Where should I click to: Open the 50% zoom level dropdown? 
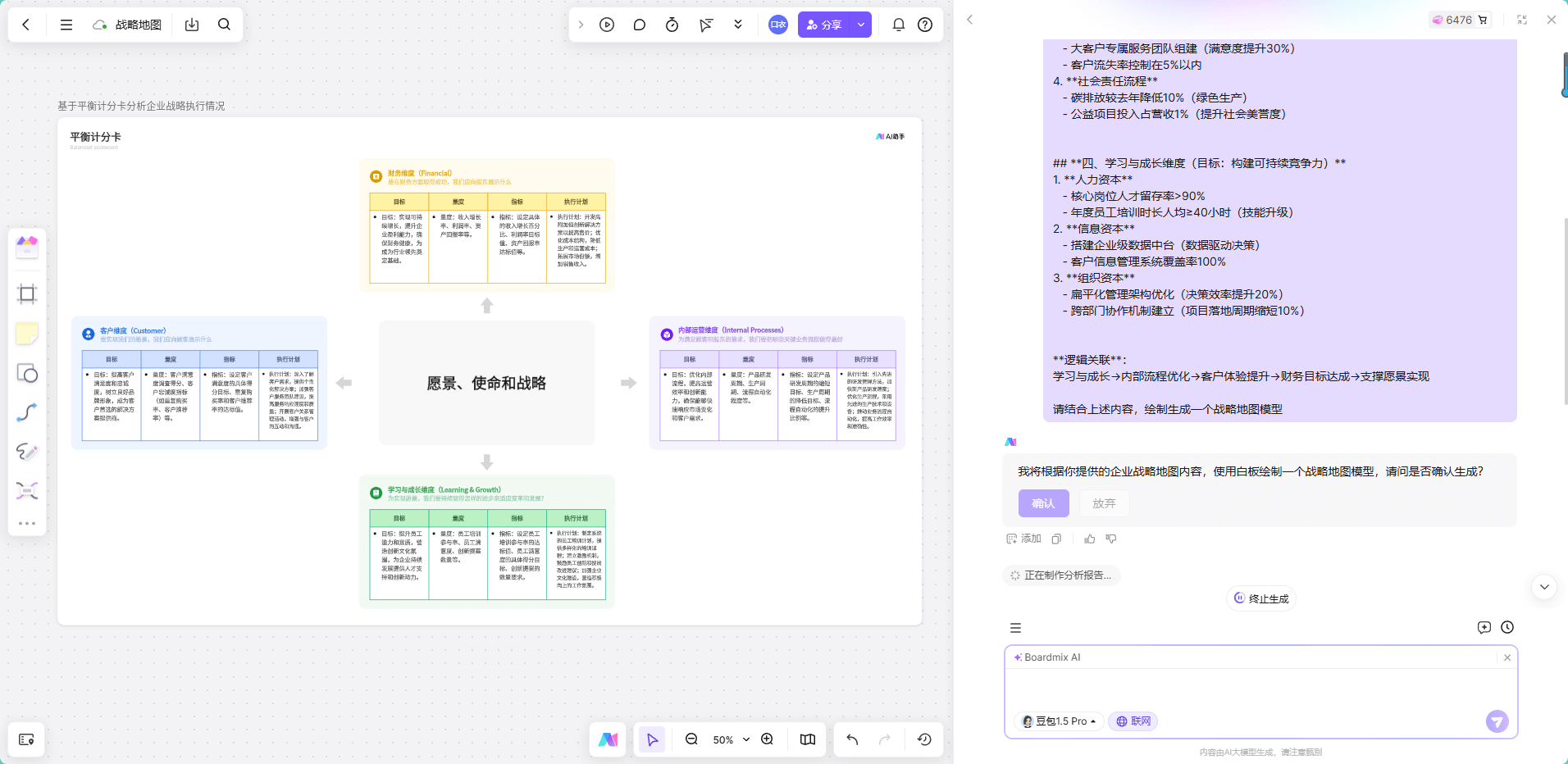732,739
